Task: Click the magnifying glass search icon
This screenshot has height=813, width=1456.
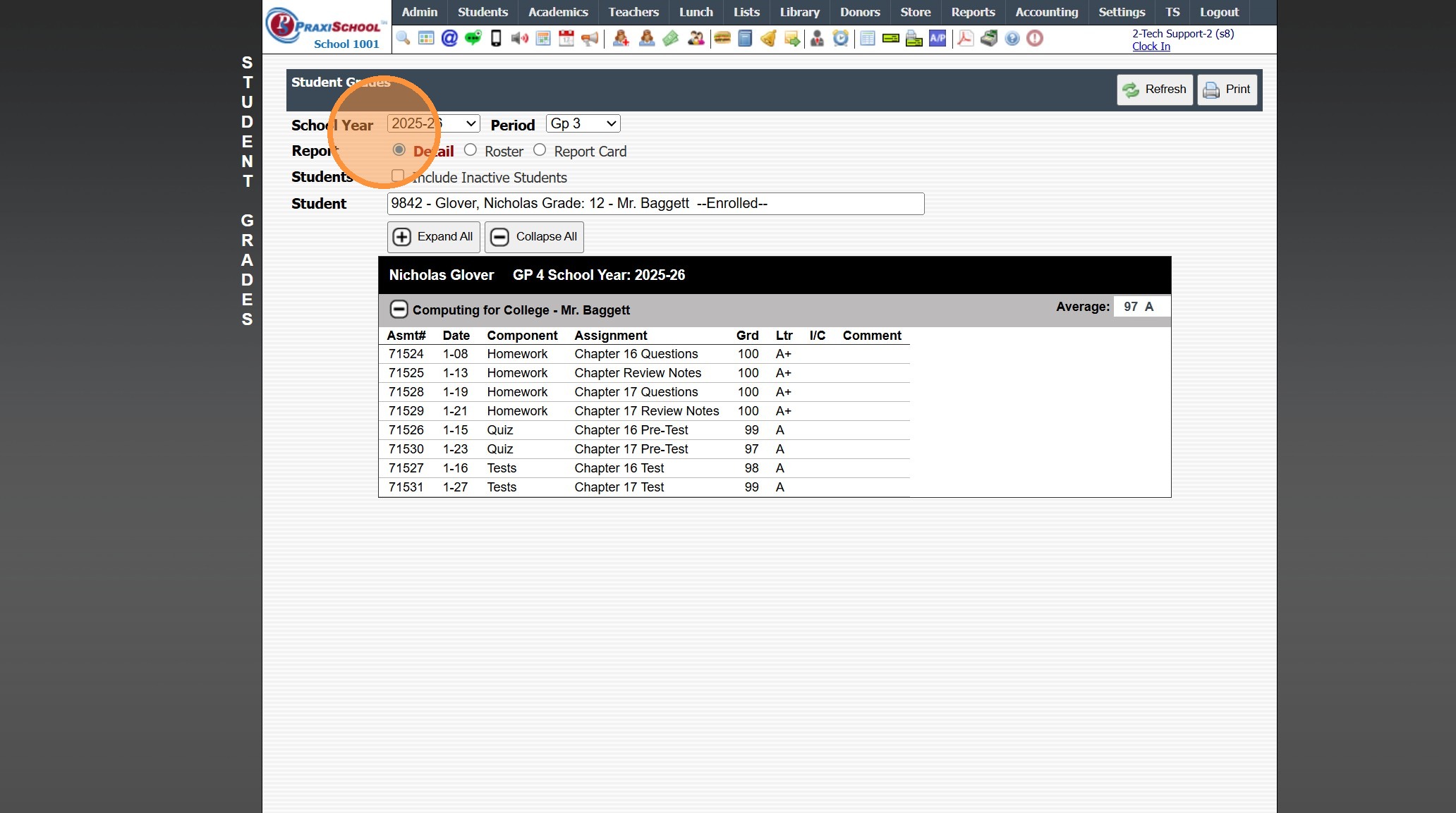Action: (x=403, y=38)
